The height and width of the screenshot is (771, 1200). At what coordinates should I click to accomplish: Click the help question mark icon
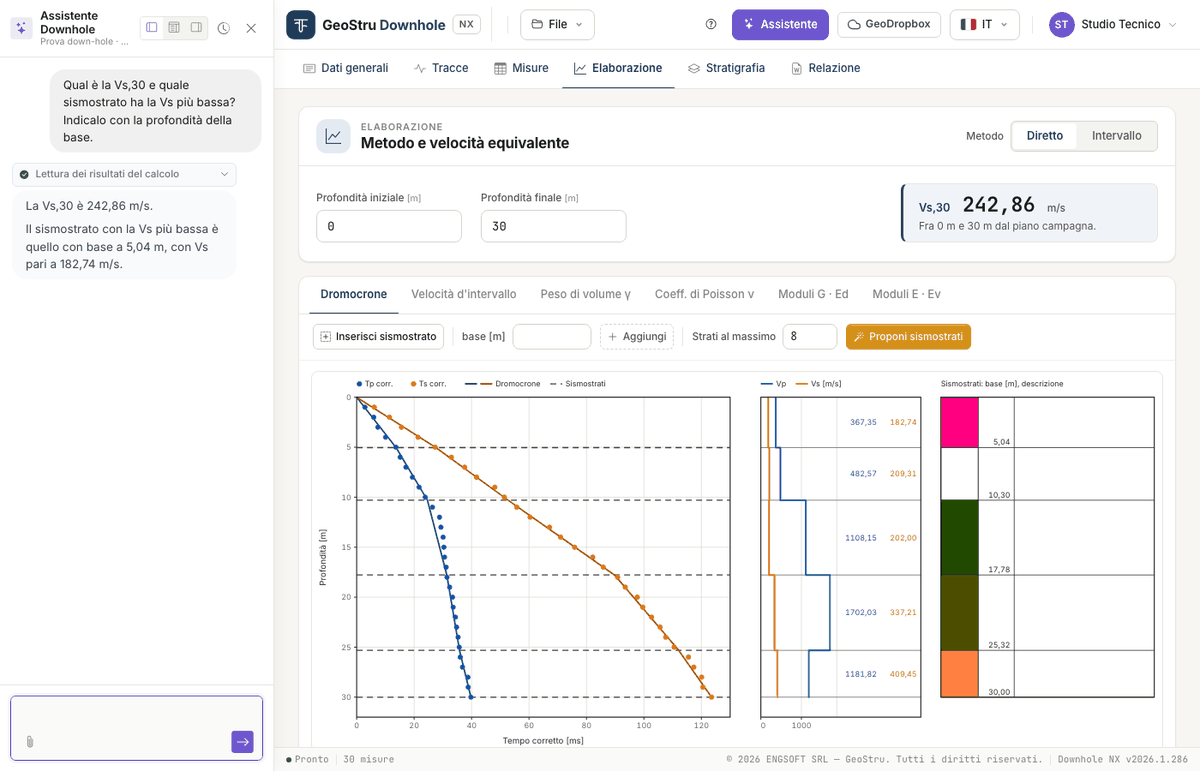click(711, 24)
